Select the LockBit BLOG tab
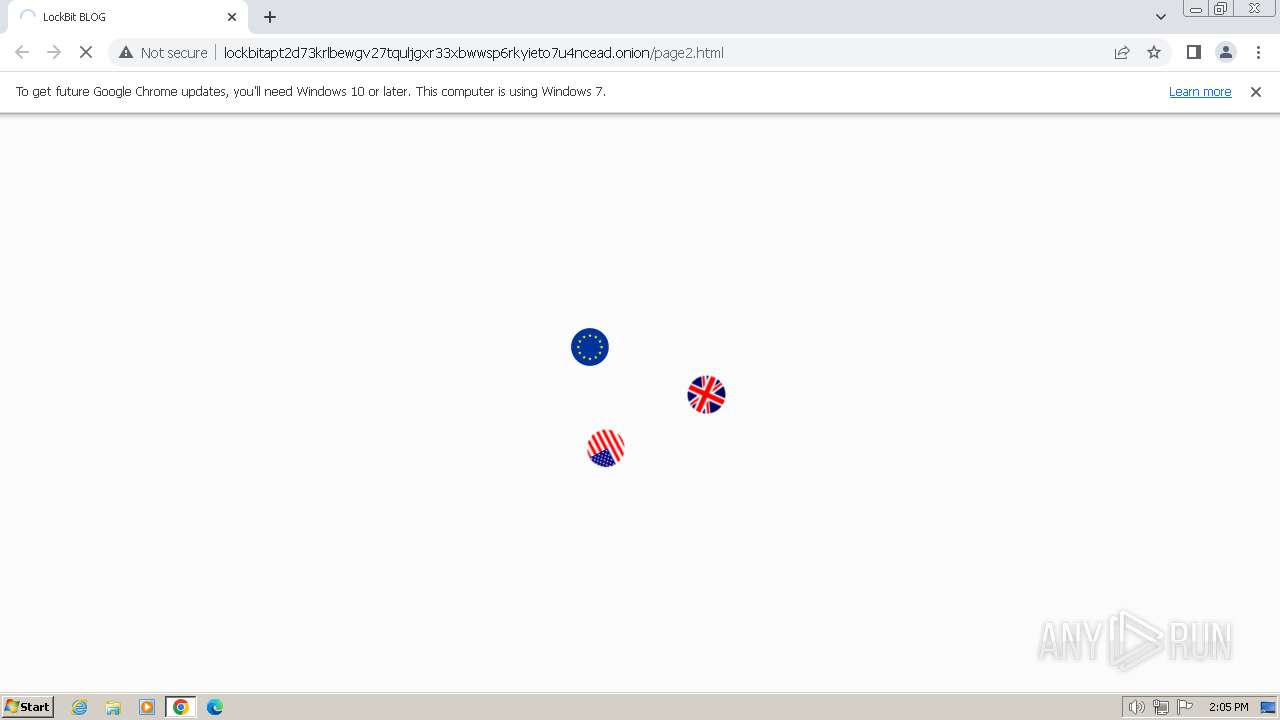1280x720 pixels. 127,17
